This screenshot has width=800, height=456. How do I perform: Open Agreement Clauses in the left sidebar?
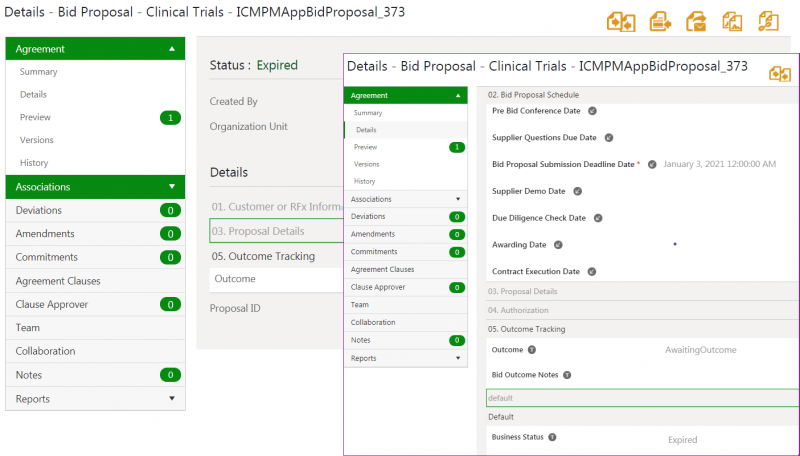(57, 281)
